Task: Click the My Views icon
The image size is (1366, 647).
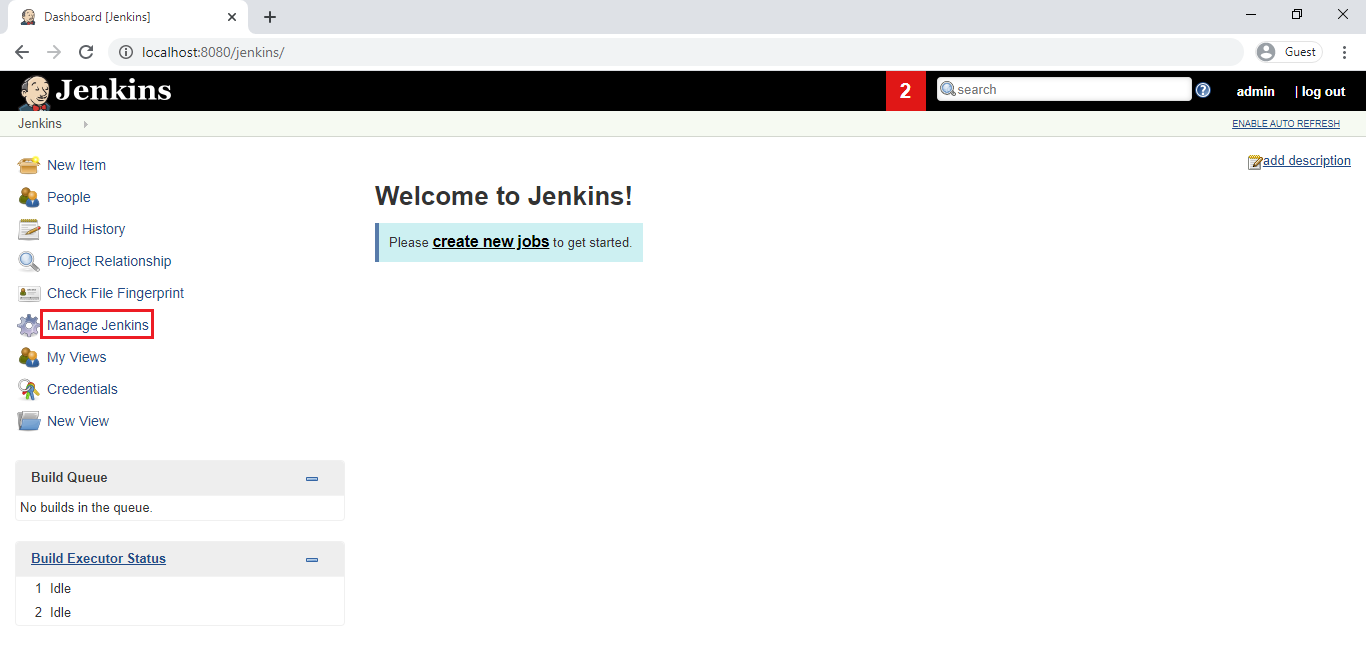Action: (x=29, y=357)
